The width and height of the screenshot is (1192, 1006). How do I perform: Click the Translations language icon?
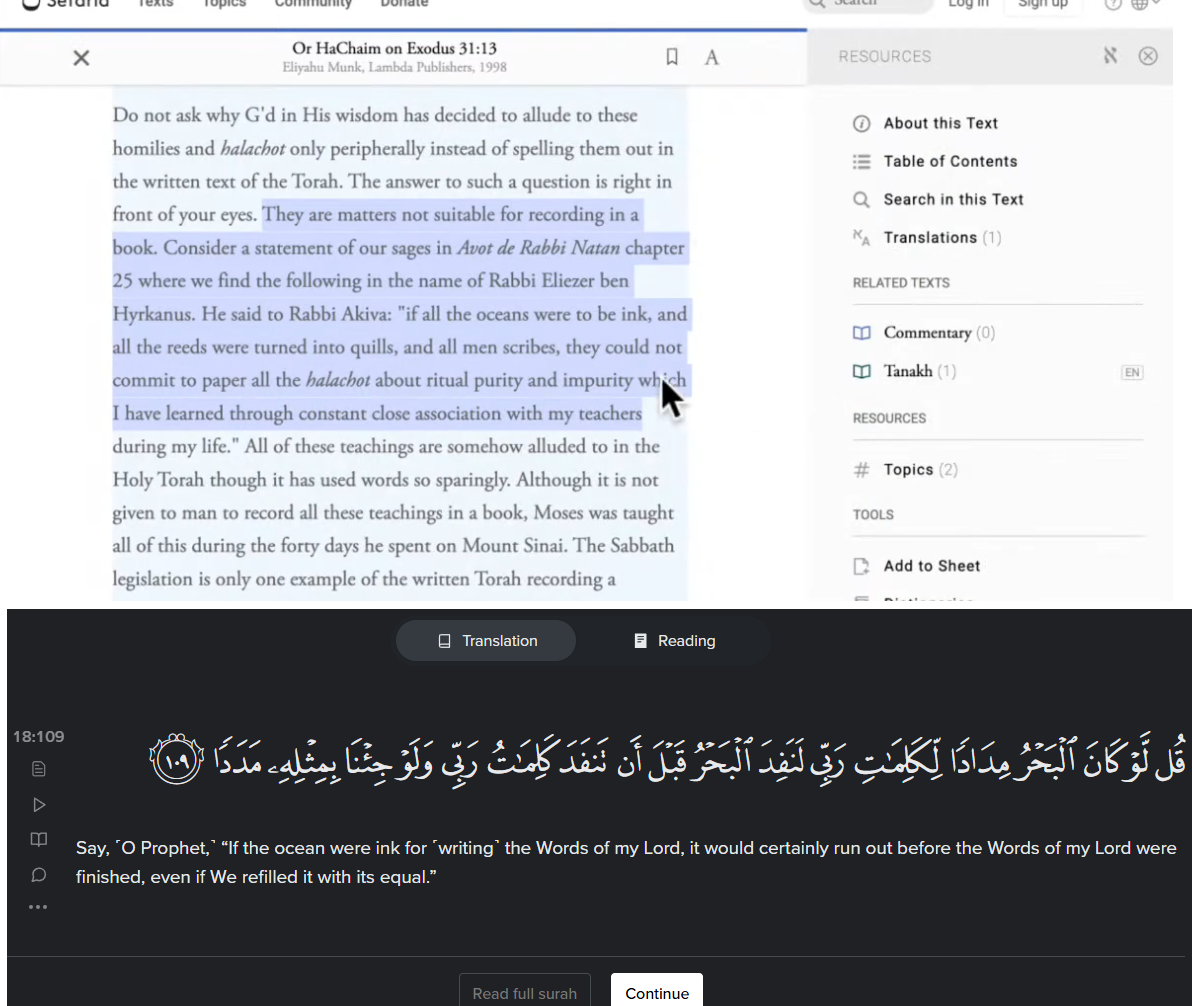(861, 237)
